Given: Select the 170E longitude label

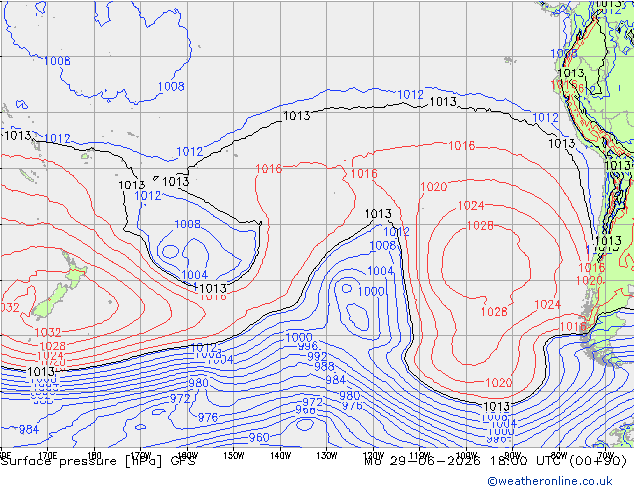Looking at the screenshot, I should pos(47,456).
